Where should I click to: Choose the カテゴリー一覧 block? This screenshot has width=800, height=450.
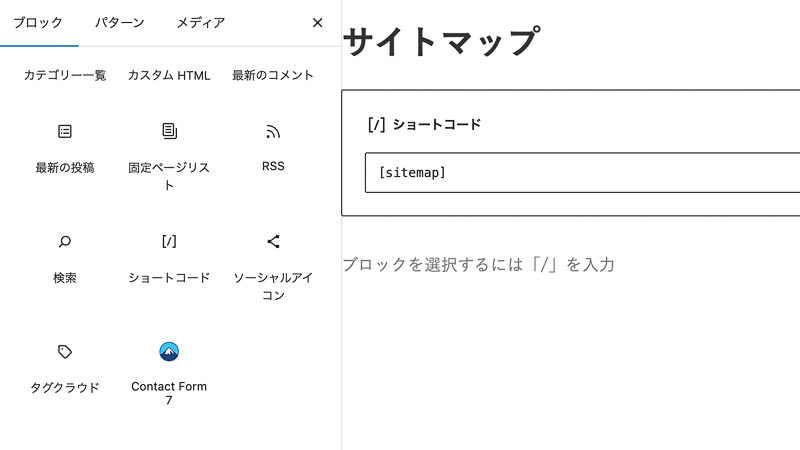pyautogui.click(x=65, y=75)
